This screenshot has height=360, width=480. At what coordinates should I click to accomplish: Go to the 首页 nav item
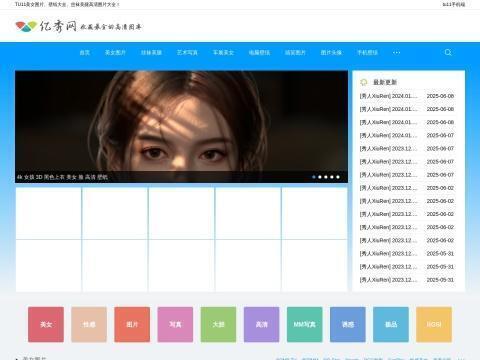(x=85, y=52)
